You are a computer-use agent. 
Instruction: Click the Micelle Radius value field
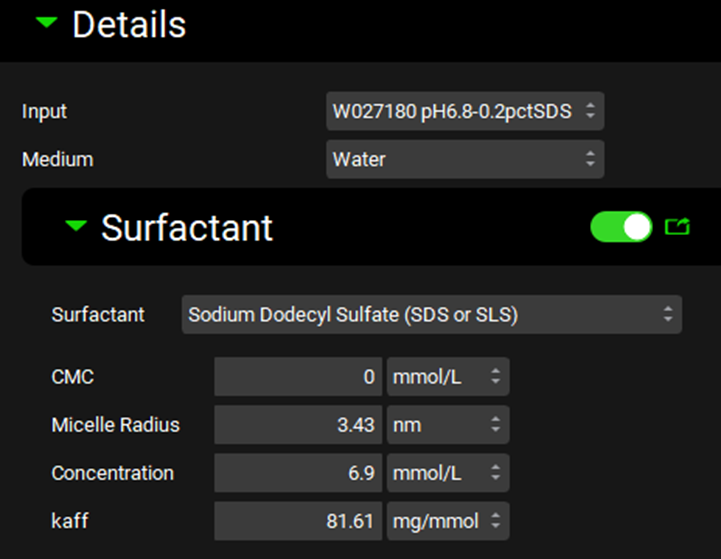pyautogui.click(x=298, y=425)
